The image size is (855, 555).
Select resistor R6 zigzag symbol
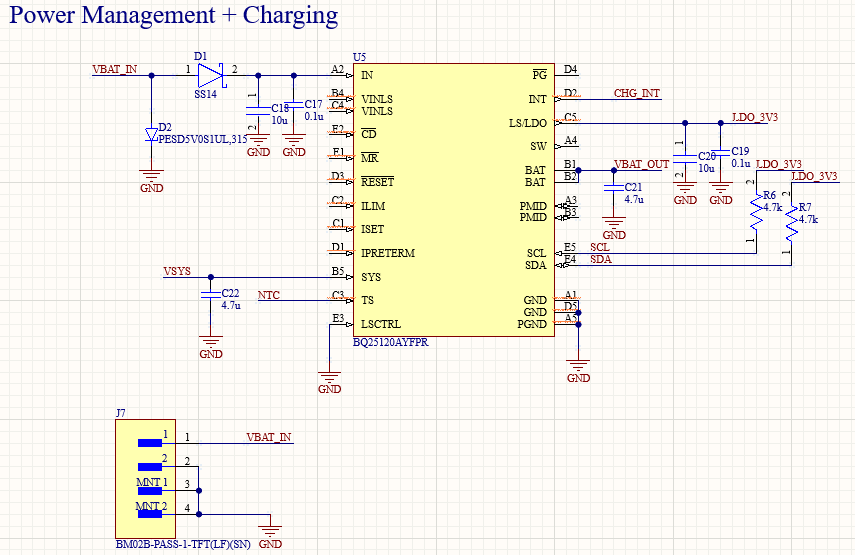pos(756,212)
